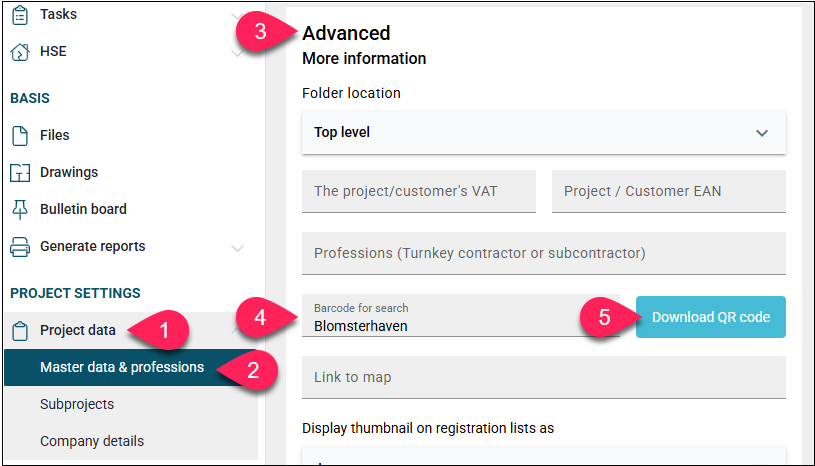Click the HSE house icon

(20, 52)
